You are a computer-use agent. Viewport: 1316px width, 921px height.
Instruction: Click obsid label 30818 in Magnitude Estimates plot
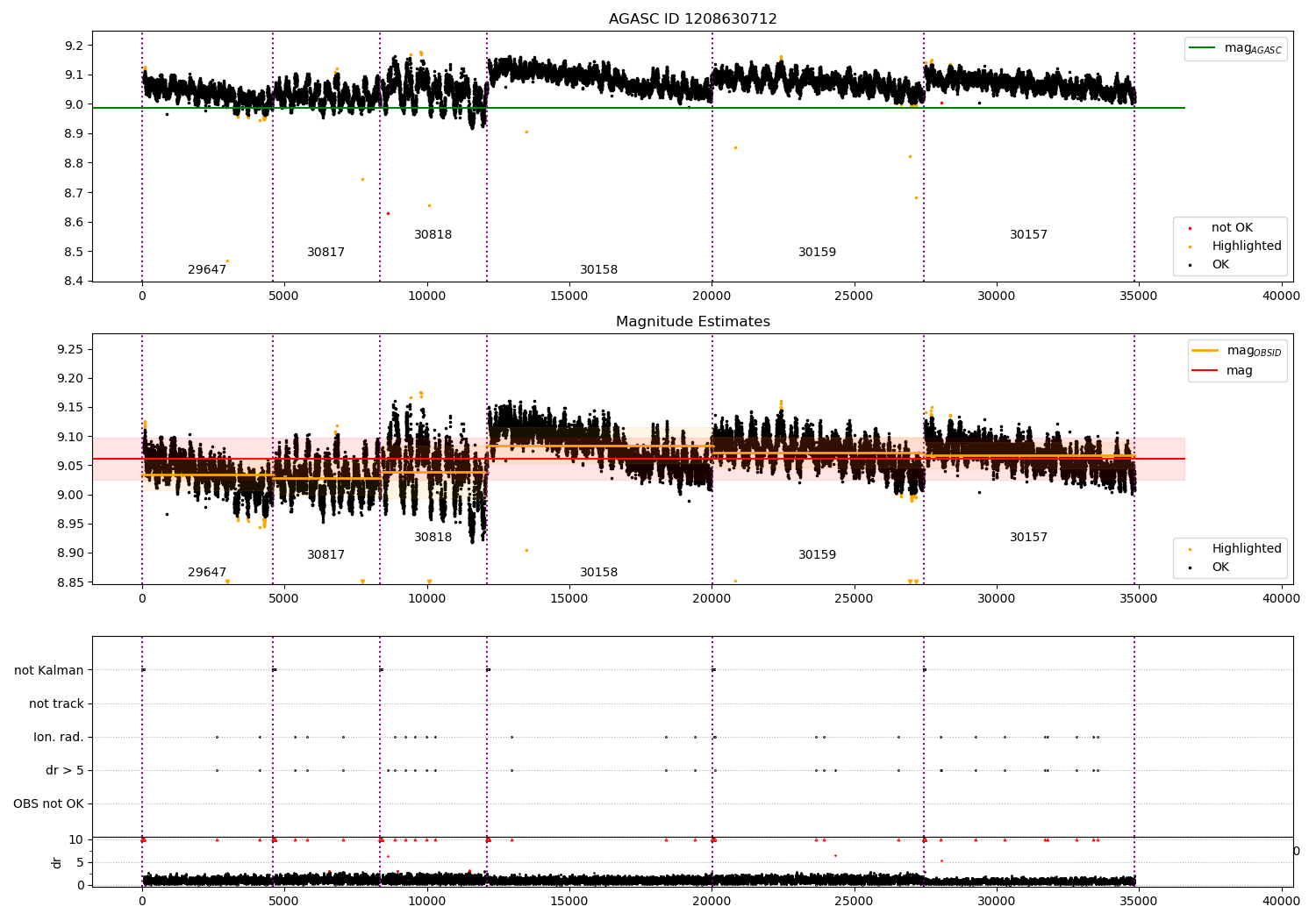(x=433, y=538)
